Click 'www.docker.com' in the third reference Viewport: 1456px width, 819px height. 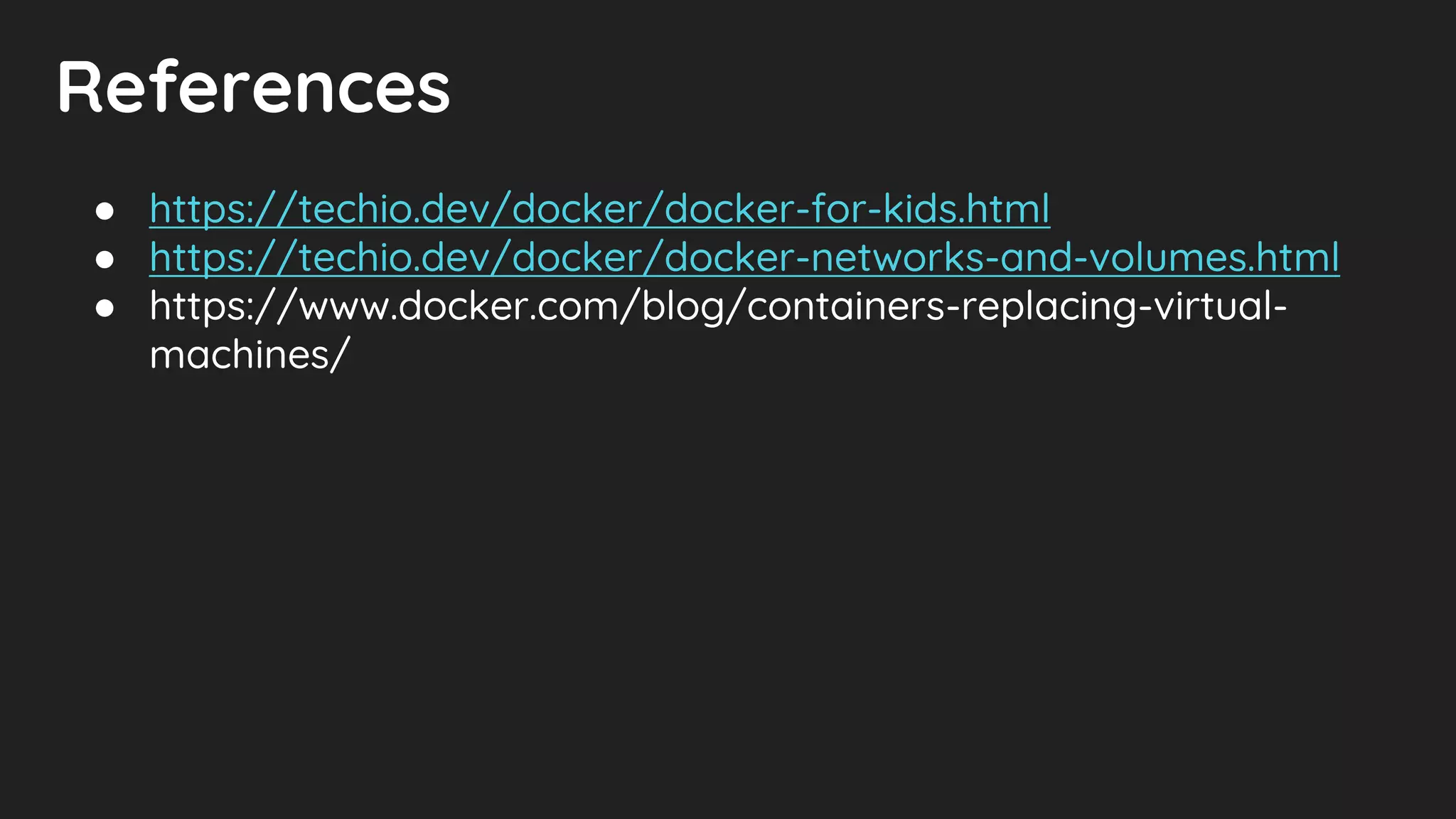pyautogui.click(x=458, y=306)
